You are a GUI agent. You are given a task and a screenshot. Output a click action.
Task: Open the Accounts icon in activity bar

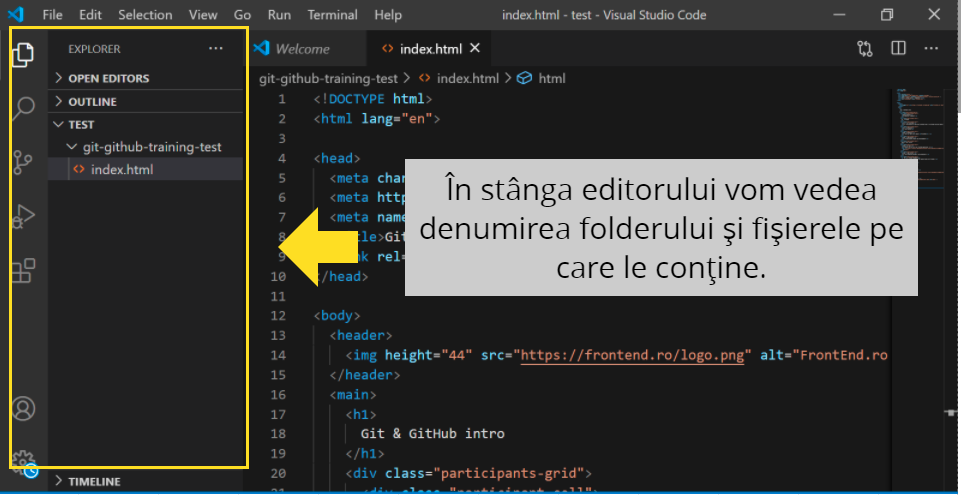[x=23, y=409]
